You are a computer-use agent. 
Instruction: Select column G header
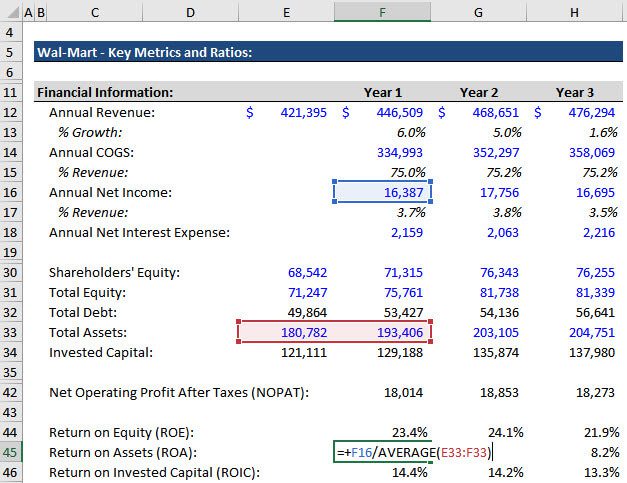[x=478, y=12]
